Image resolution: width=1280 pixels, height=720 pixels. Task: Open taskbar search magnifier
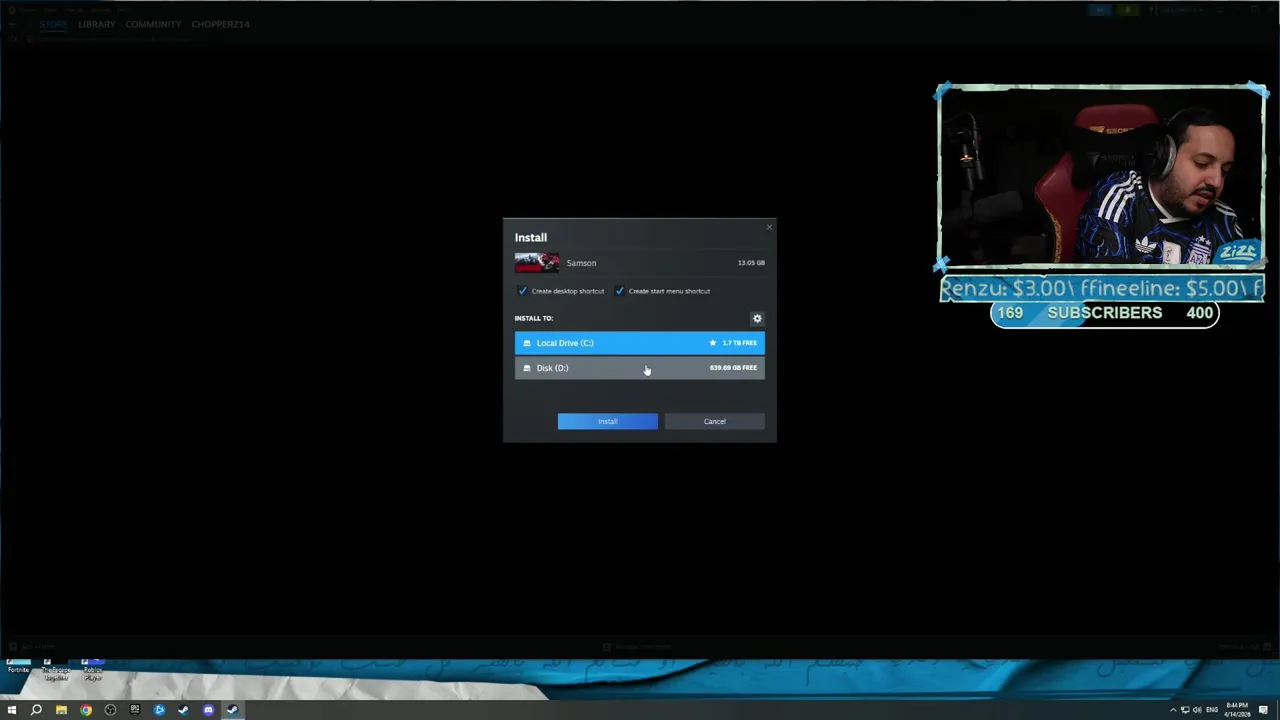(36, 710)
